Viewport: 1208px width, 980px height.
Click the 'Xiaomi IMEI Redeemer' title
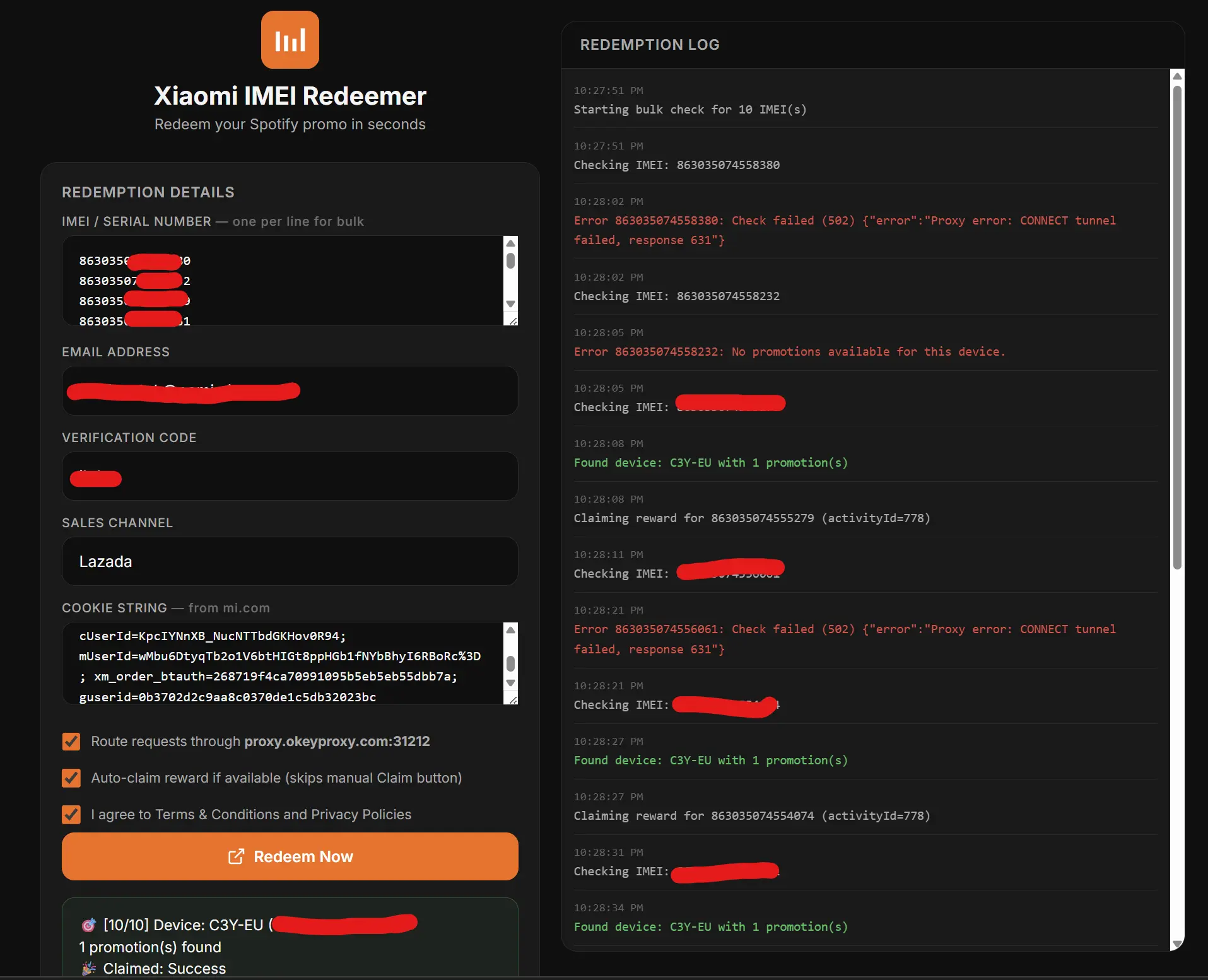(290, 96)
